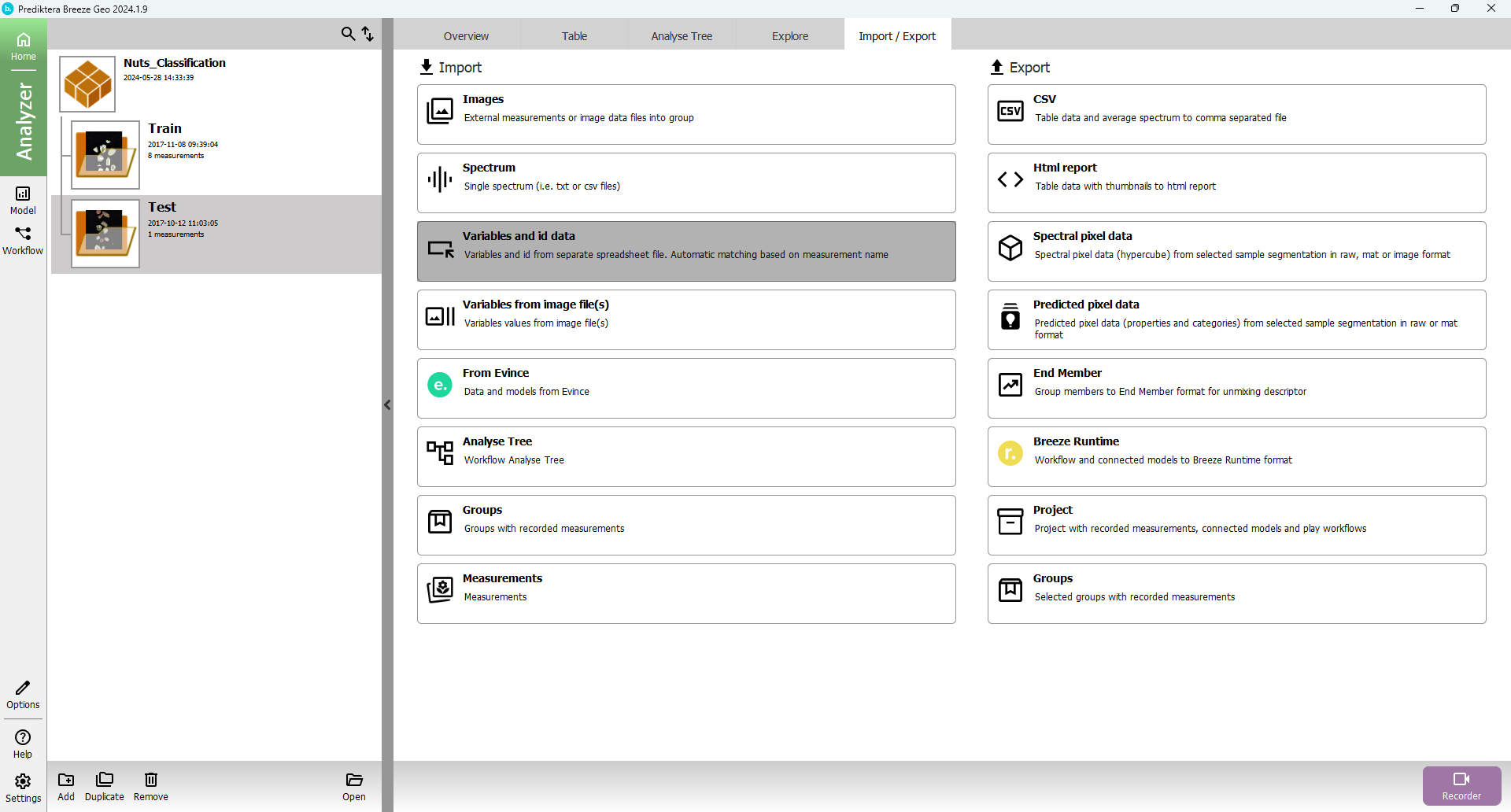Image resolution: width=1511 pixels, height=812 pixels.
Task: Open the Model section in sidebar
Action: pos(23,199)
